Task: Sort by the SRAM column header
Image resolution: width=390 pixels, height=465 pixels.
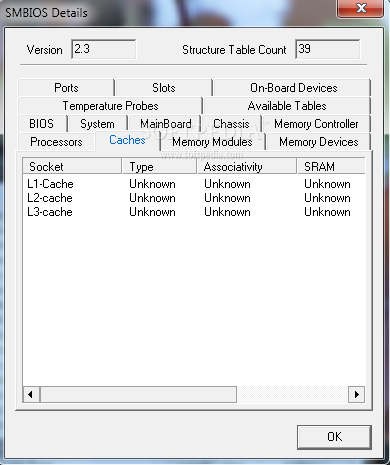Action: tap(331, 166)
